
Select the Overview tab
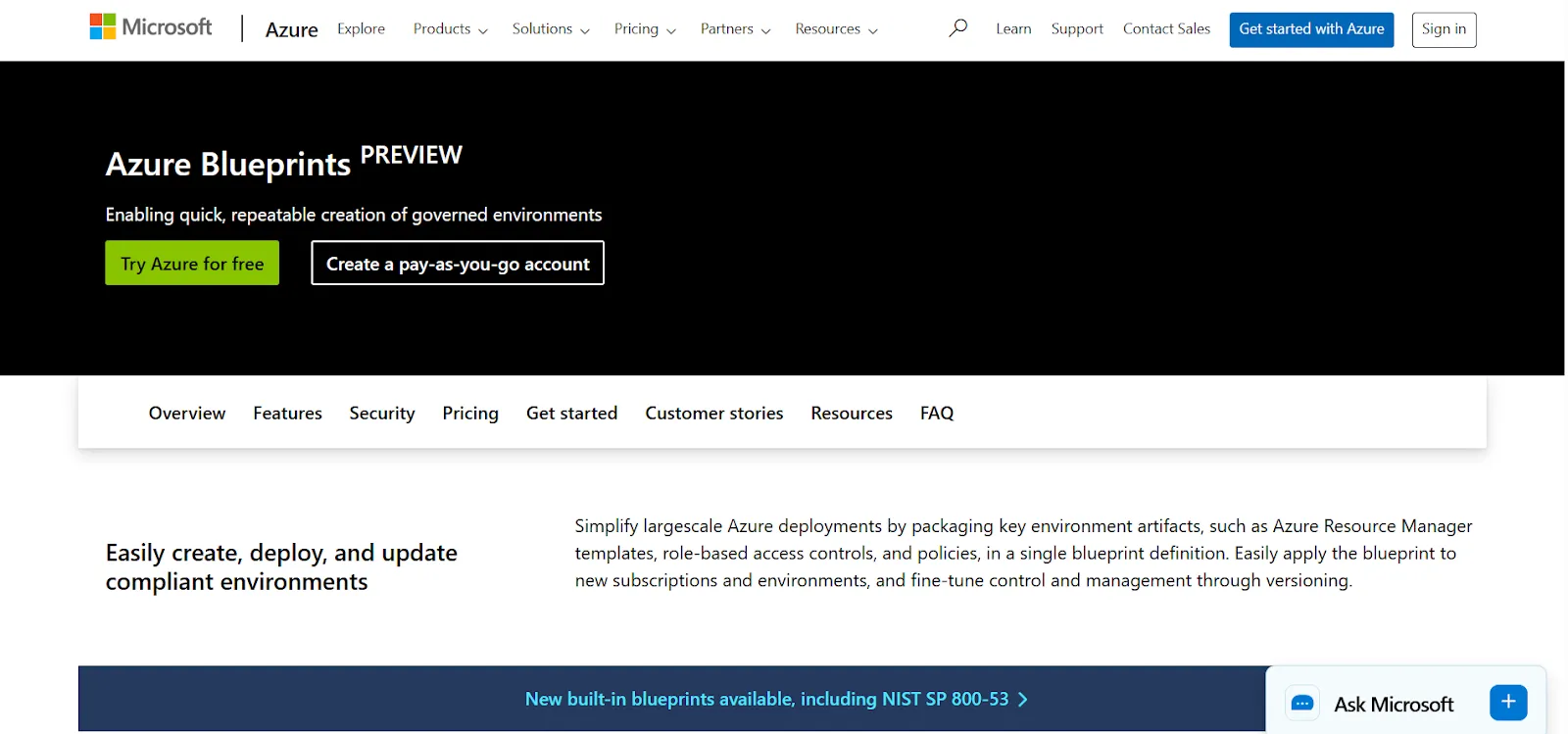coord(187,413)
